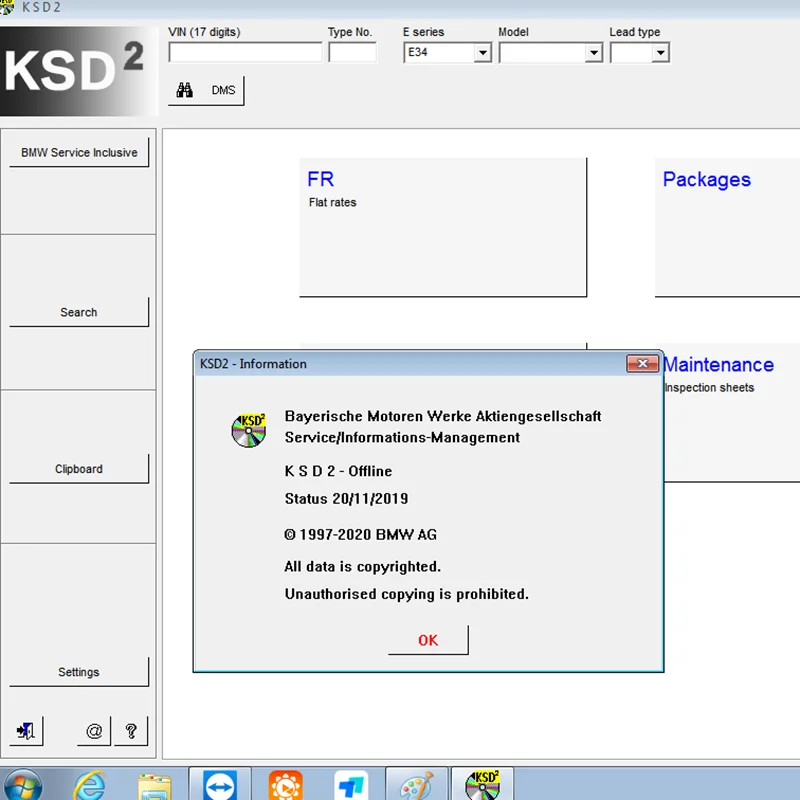Expand the Model dropdown

coord(593,53)
